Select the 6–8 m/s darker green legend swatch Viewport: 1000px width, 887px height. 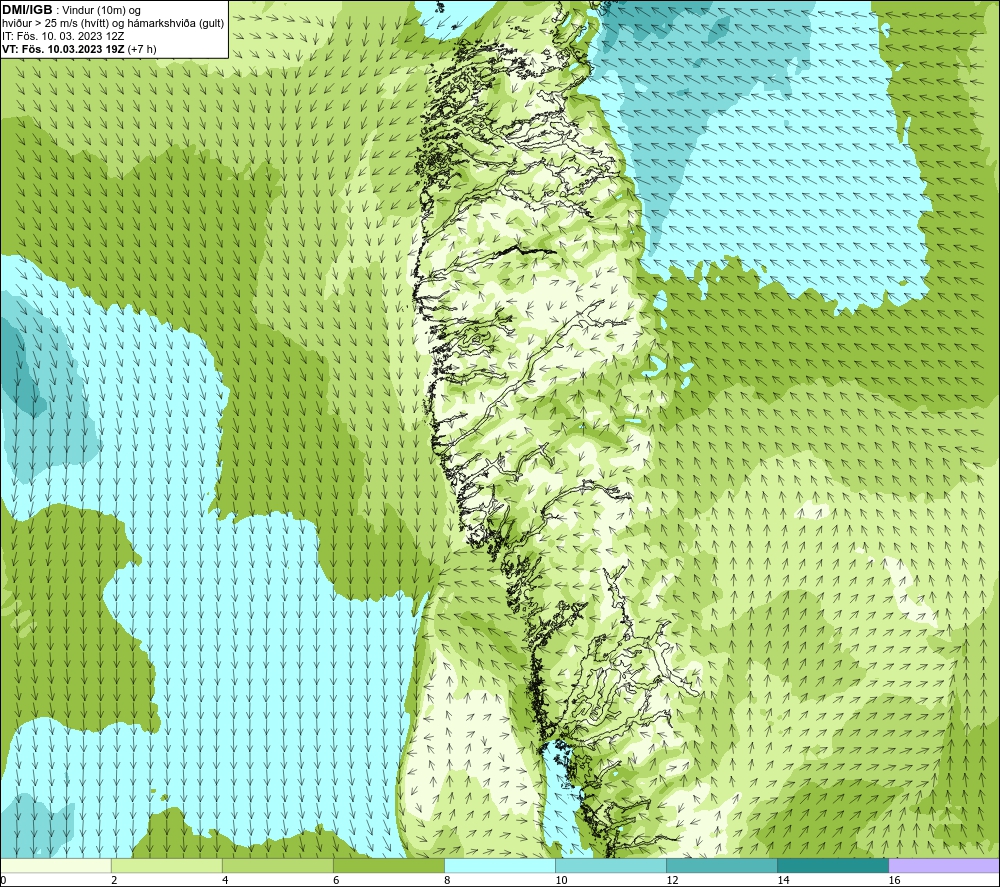[389, 865]
